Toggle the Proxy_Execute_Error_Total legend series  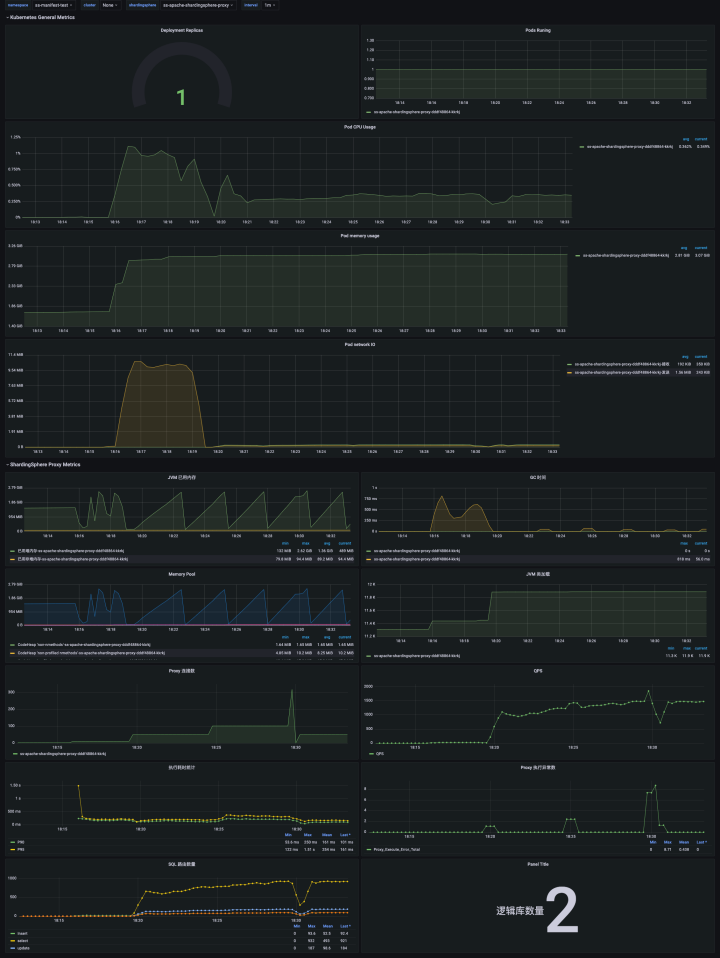[x=396, y=849]
